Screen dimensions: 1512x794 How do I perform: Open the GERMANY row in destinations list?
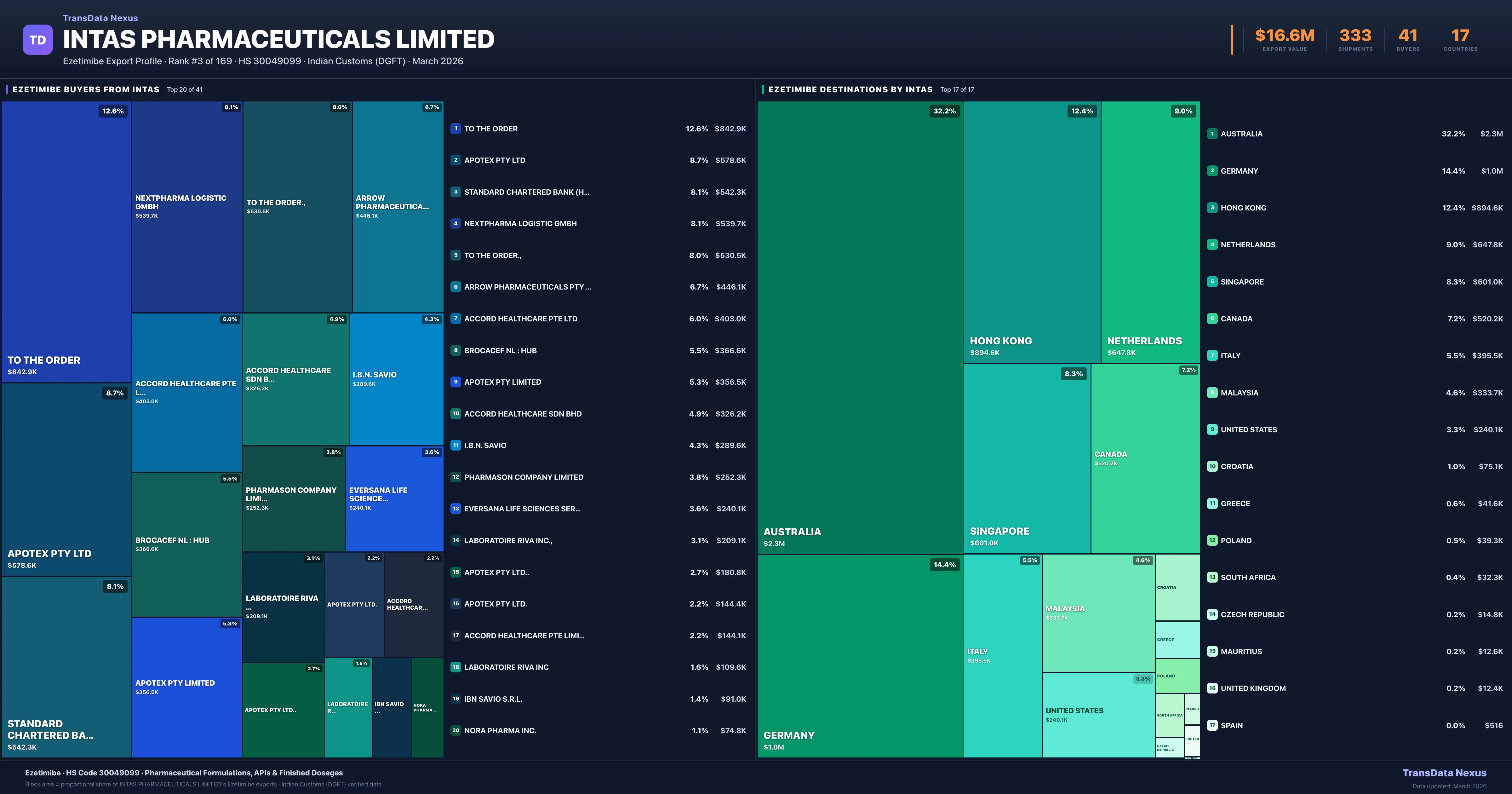click(1239, 171)
